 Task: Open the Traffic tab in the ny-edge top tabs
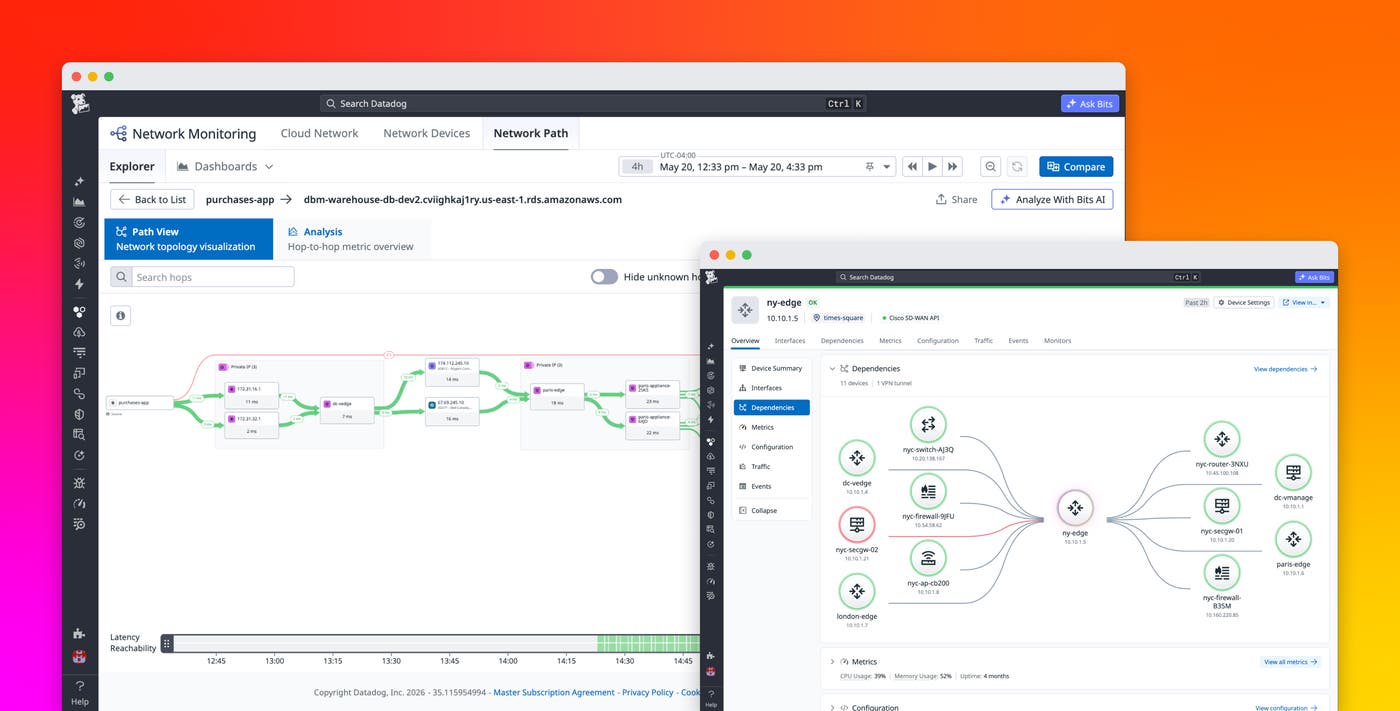click(984, 341)
